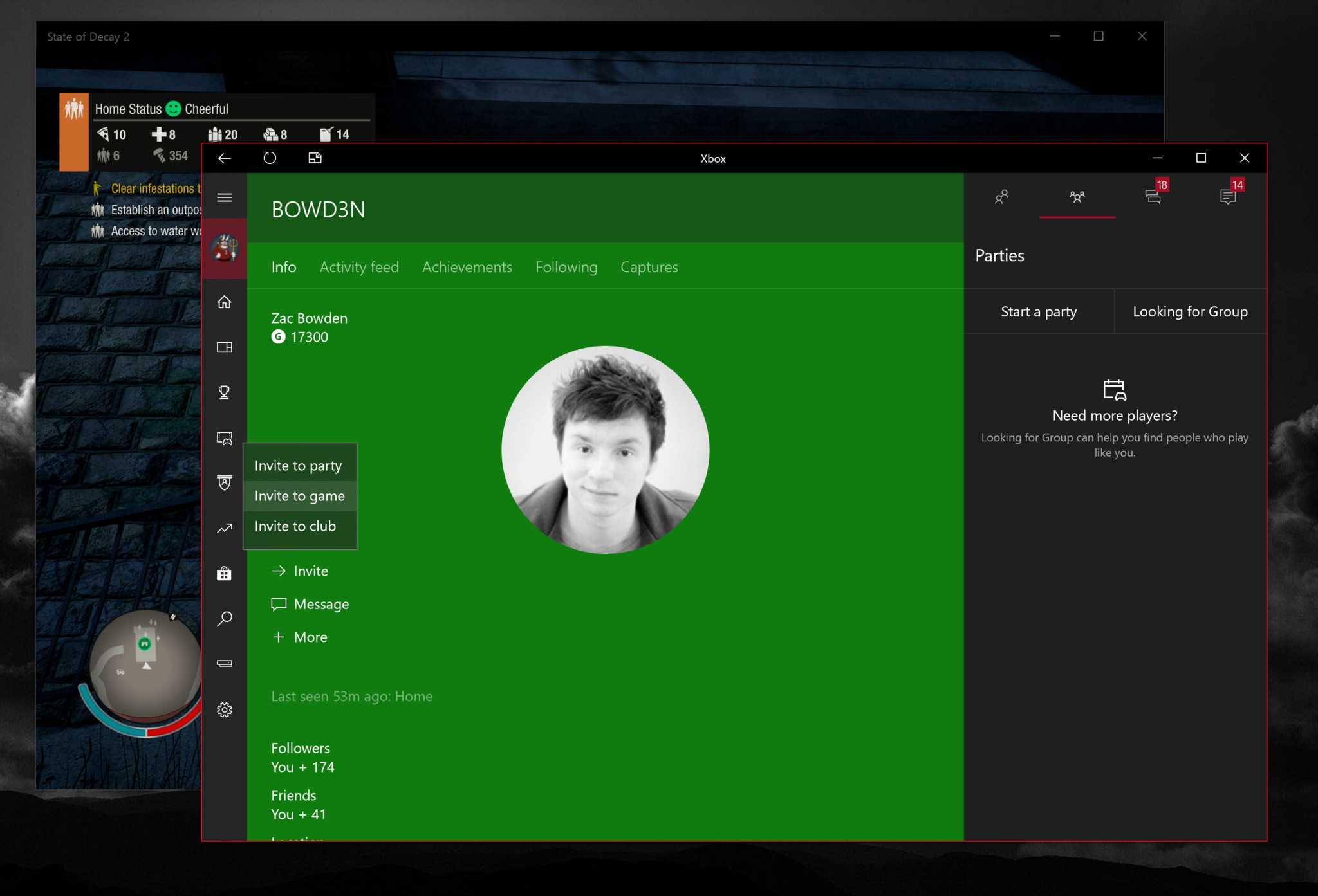Switch to the Following tab
1318x896 pixels.
click(566, 267)
